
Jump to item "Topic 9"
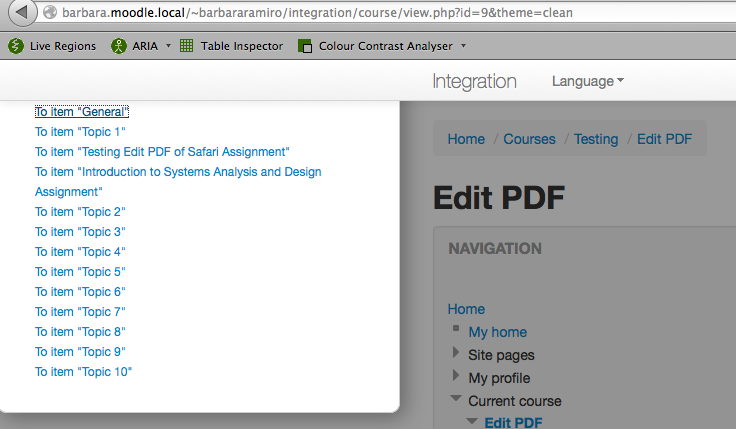click(x=80, y=352)
